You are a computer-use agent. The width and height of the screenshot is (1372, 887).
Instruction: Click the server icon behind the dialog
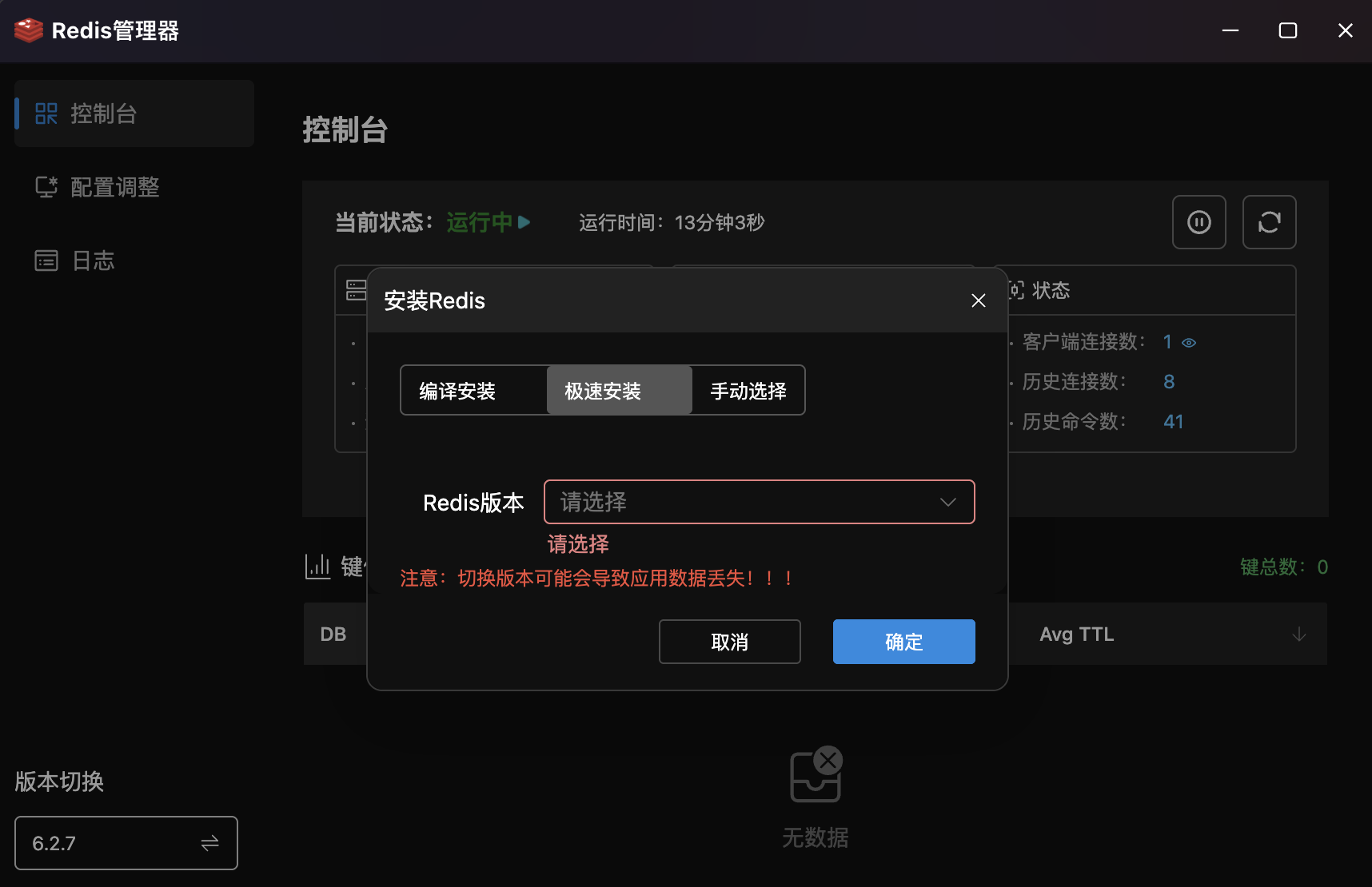pyautogui.click(x=356, y=290)
